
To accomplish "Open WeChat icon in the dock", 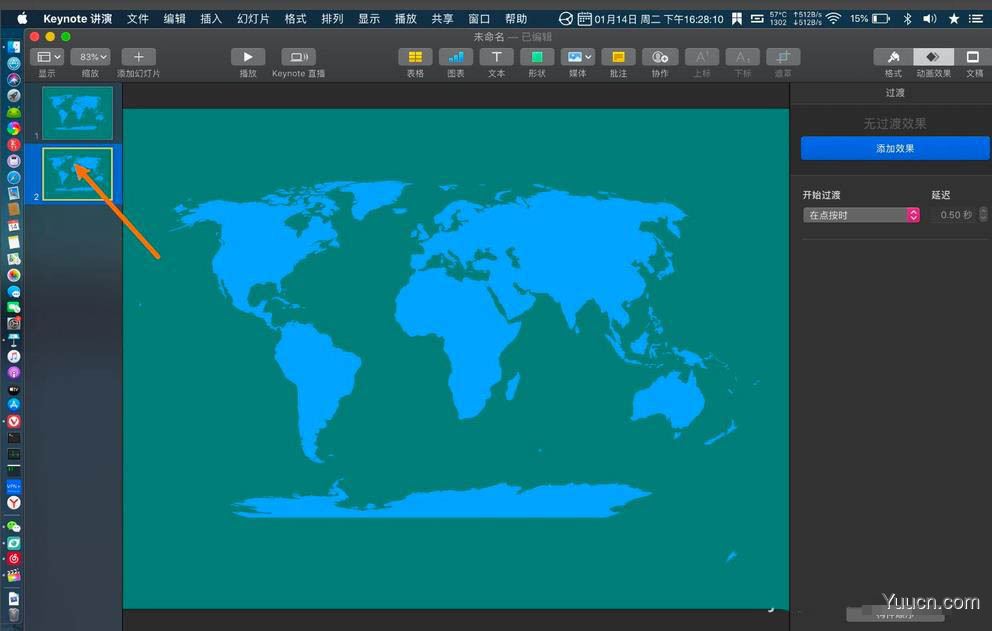I will tap(14, 527).
